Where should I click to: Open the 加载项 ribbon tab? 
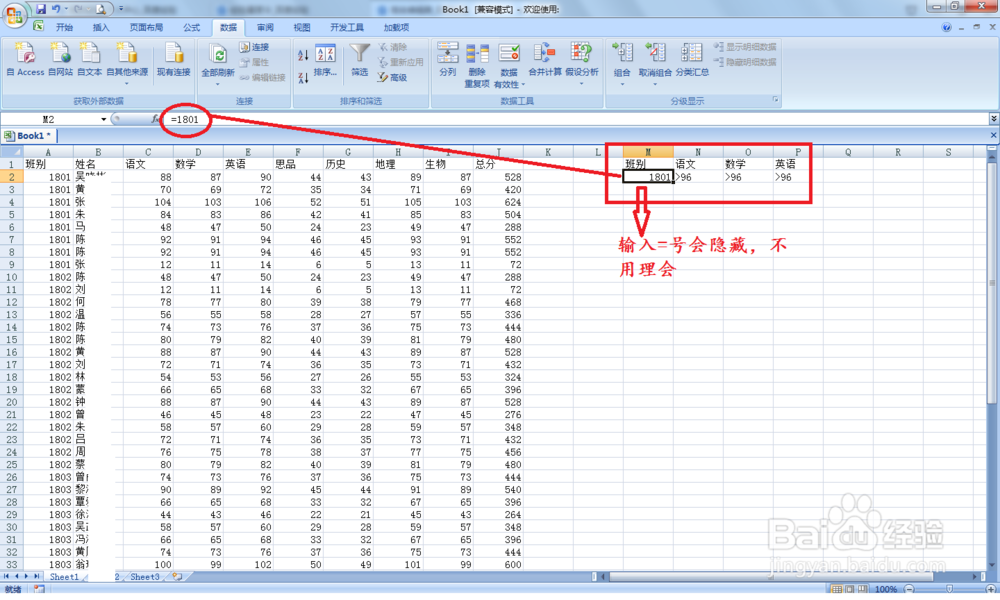click(396, 27)
